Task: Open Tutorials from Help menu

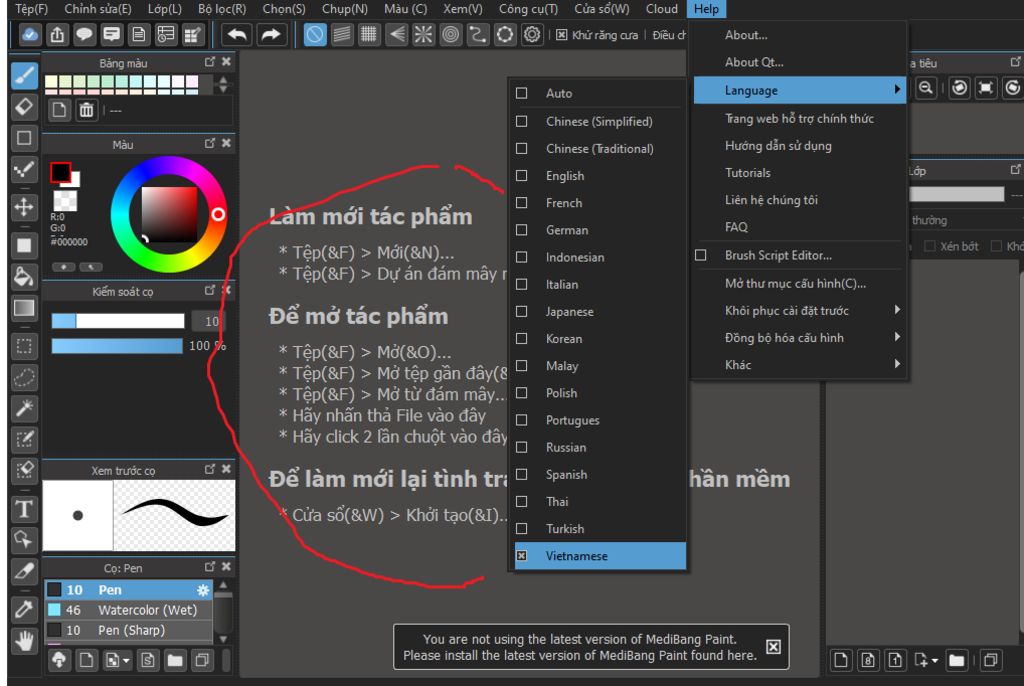Action: pyautogui.click(x=799, y=172)
